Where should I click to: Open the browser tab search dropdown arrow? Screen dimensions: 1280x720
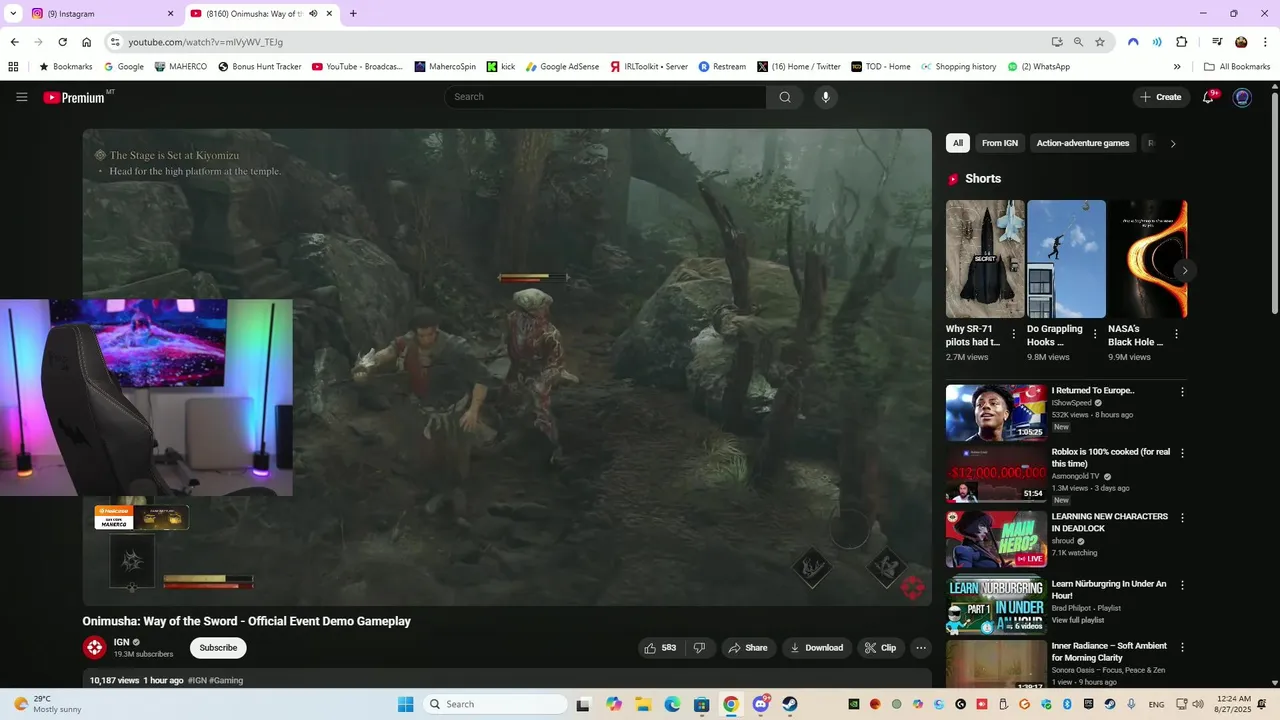[x=13, y=14]
